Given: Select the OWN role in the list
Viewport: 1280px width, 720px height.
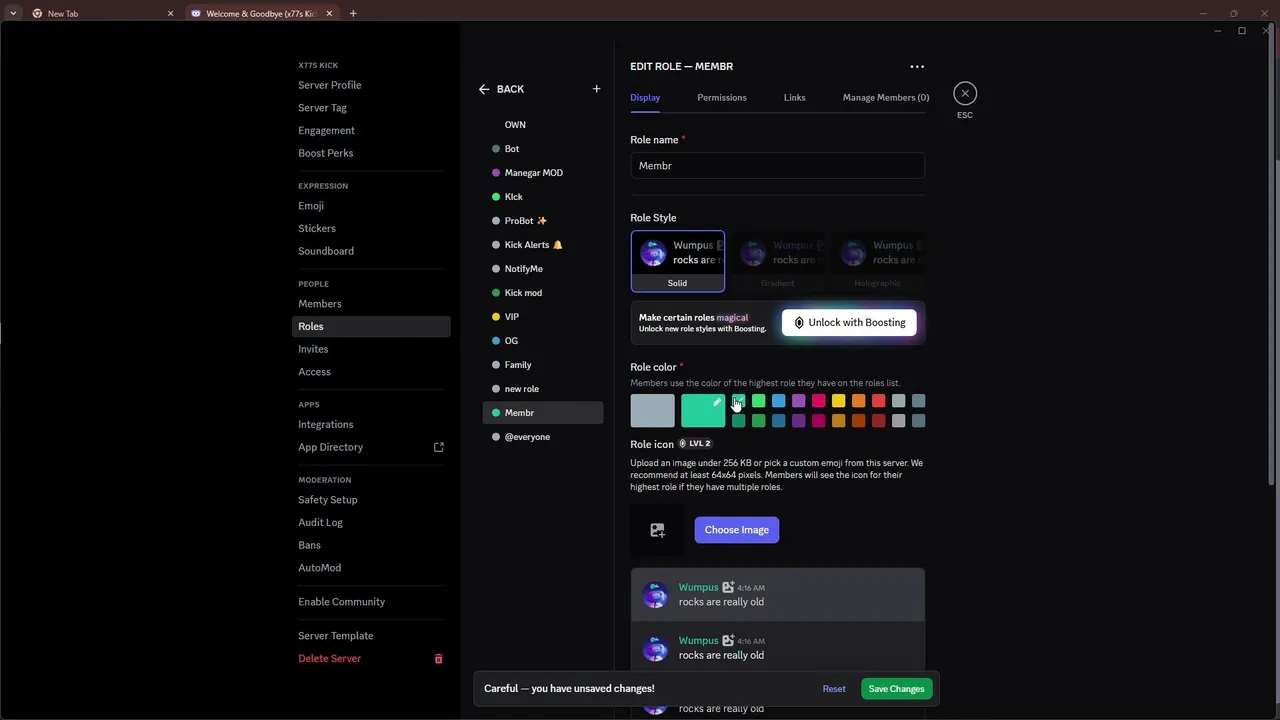Looking at the screenshot, I should [543, 125].
